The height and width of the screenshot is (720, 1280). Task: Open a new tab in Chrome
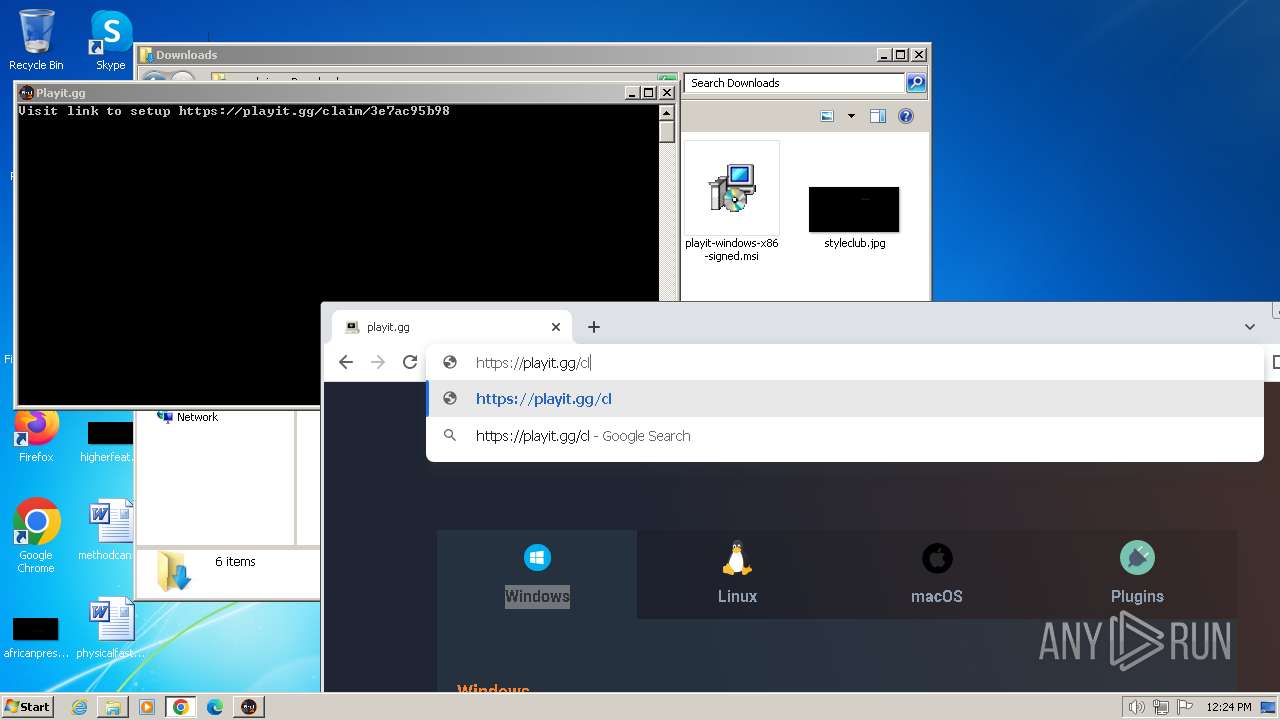pyautogui.click(x=594, y=327)
